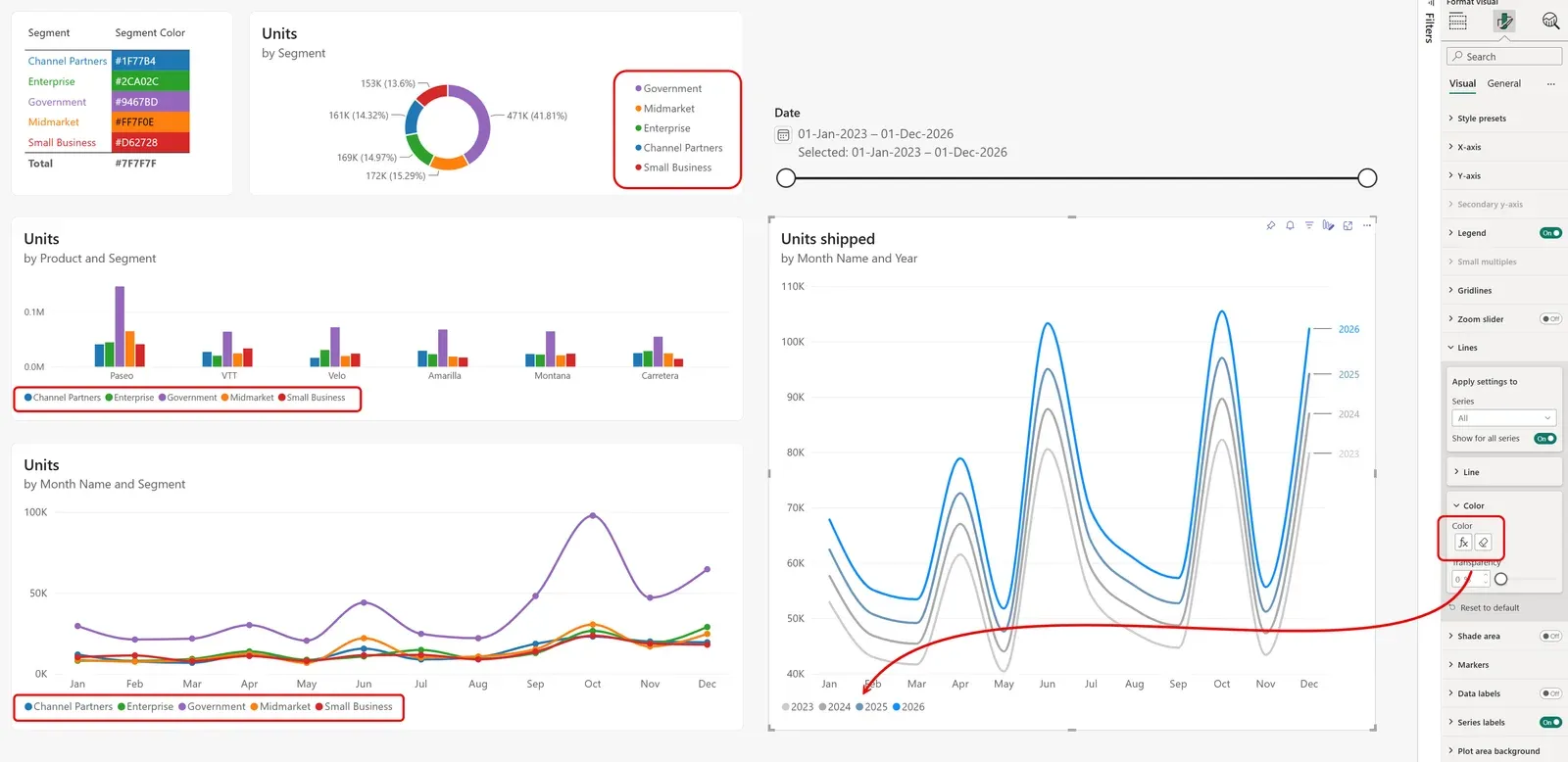Open the Analytics magnifier icon
The width and height of the screenshot is (1568, 762).
(x=1550, y=21)
